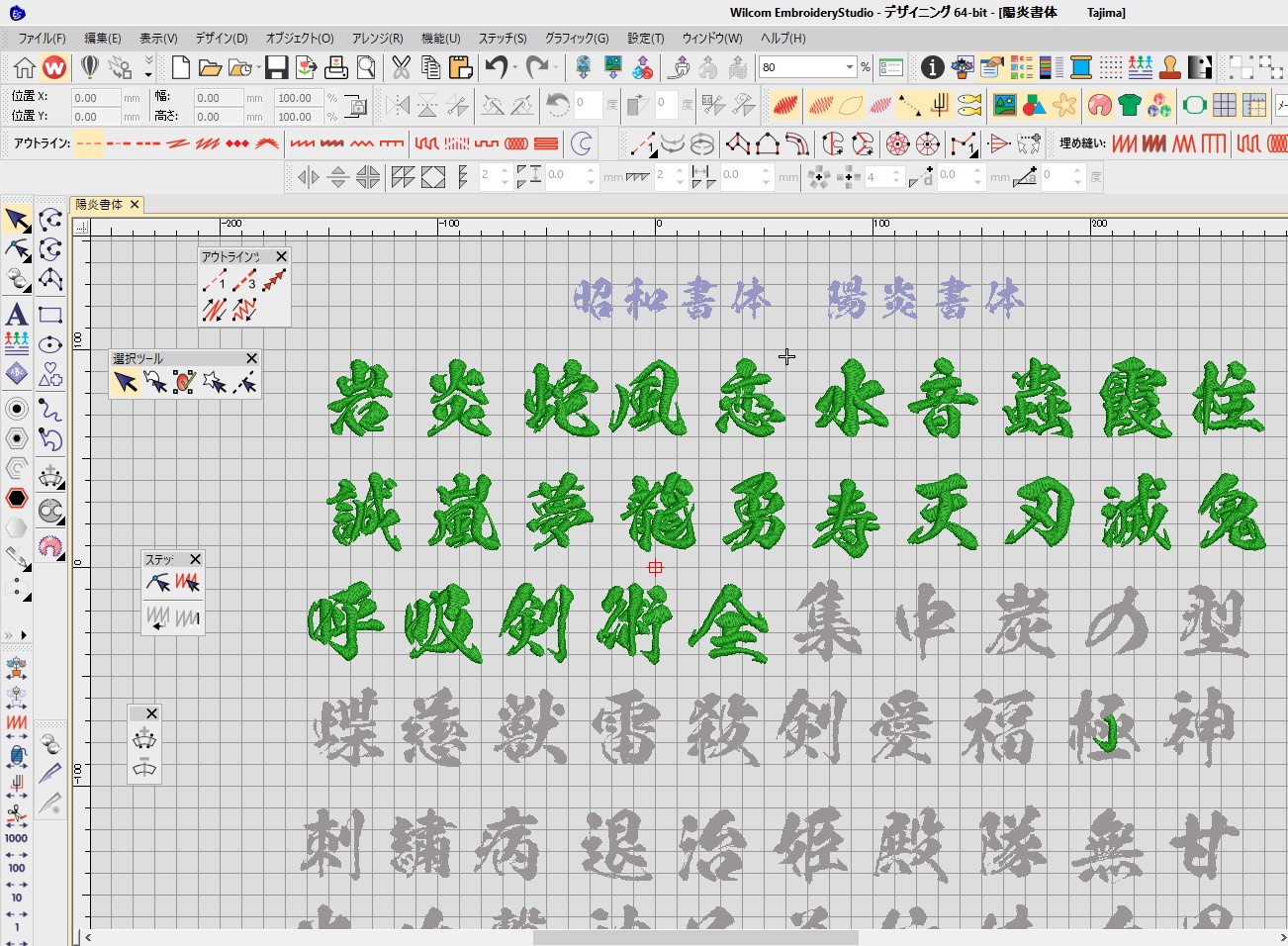Select the Ellipse shape tool

[50, 344]
